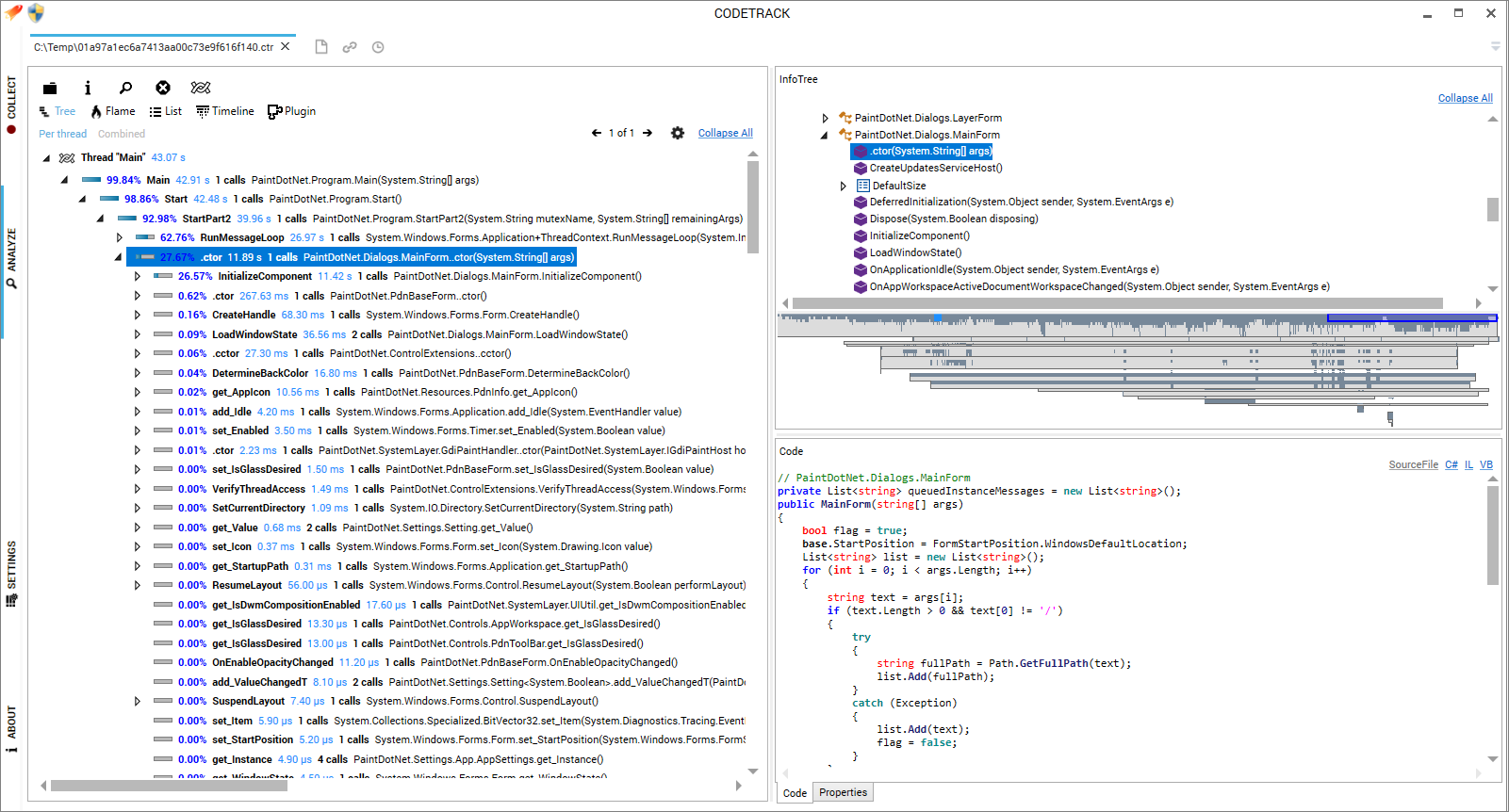Open the SourceFile link
Viewport: 1509px width, 812px height.
coord(1413,464)
